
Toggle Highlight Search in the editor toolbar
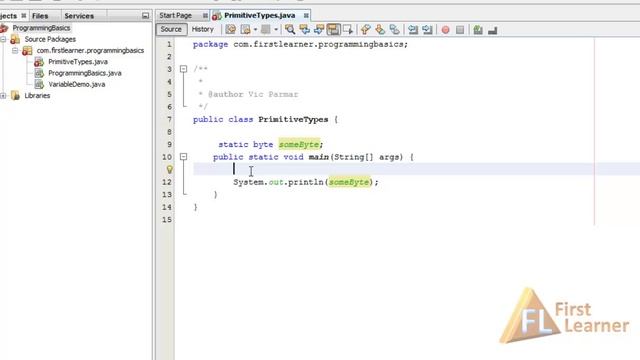333,29
